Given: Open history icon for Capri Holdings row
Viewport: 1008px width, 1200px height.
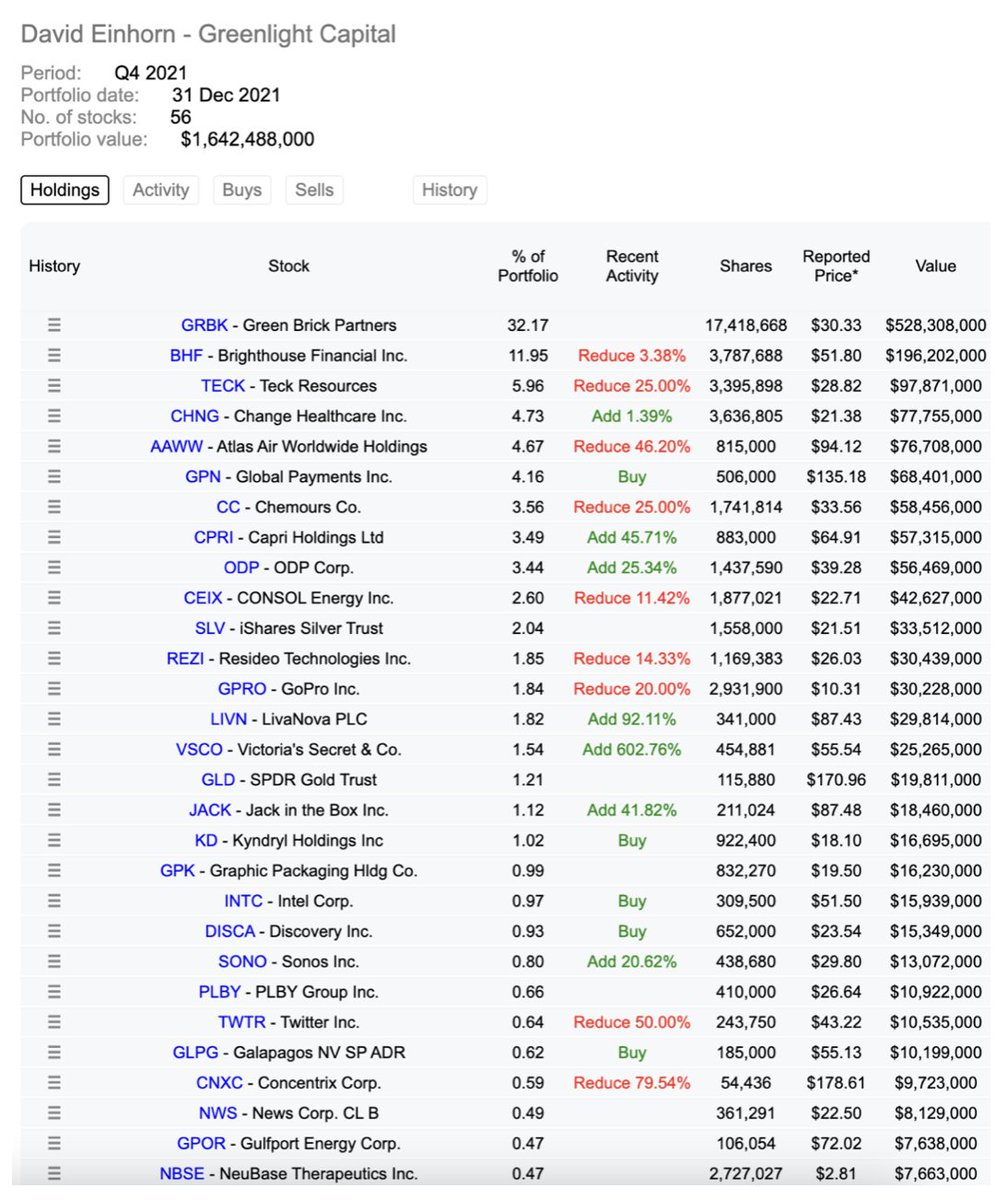Looking at the screenshot, I should point(54,537).
